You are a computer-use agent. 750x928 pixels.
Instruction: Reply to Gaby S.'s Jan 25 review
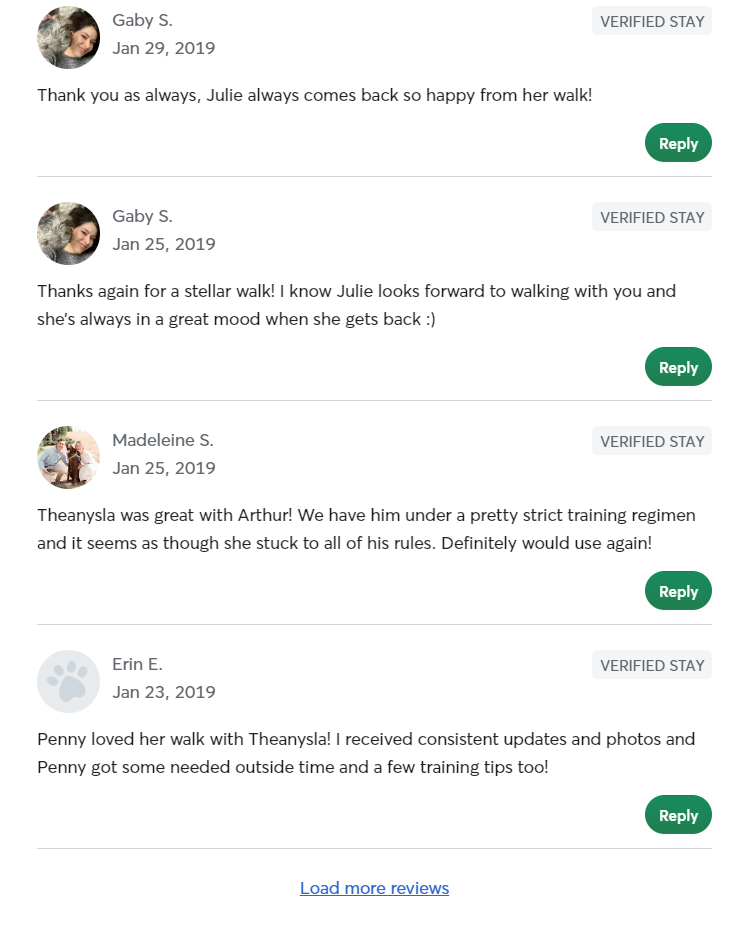[x=678, y=366]
